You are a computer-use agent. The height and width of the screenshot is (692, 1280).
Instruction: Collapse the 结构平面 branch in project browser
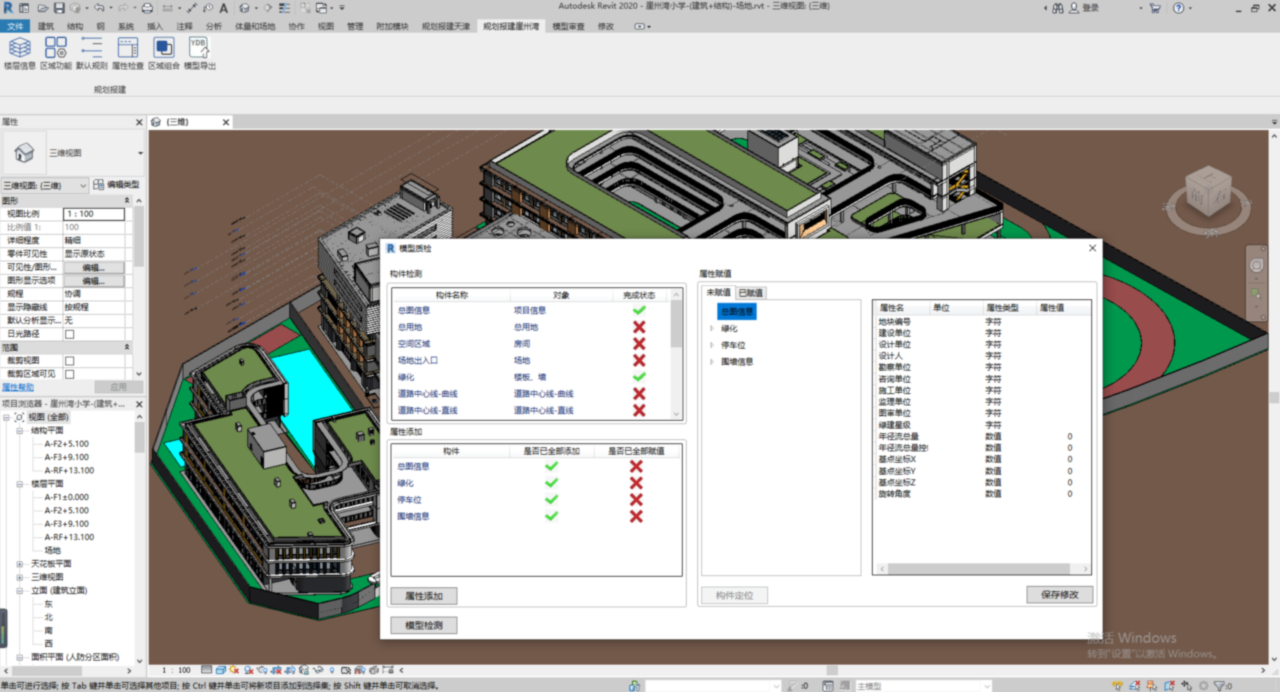(x=19, y=430)
